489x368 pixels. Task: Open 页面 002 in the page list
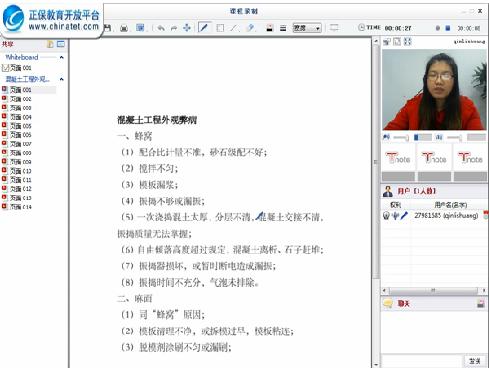pos(20,99)
